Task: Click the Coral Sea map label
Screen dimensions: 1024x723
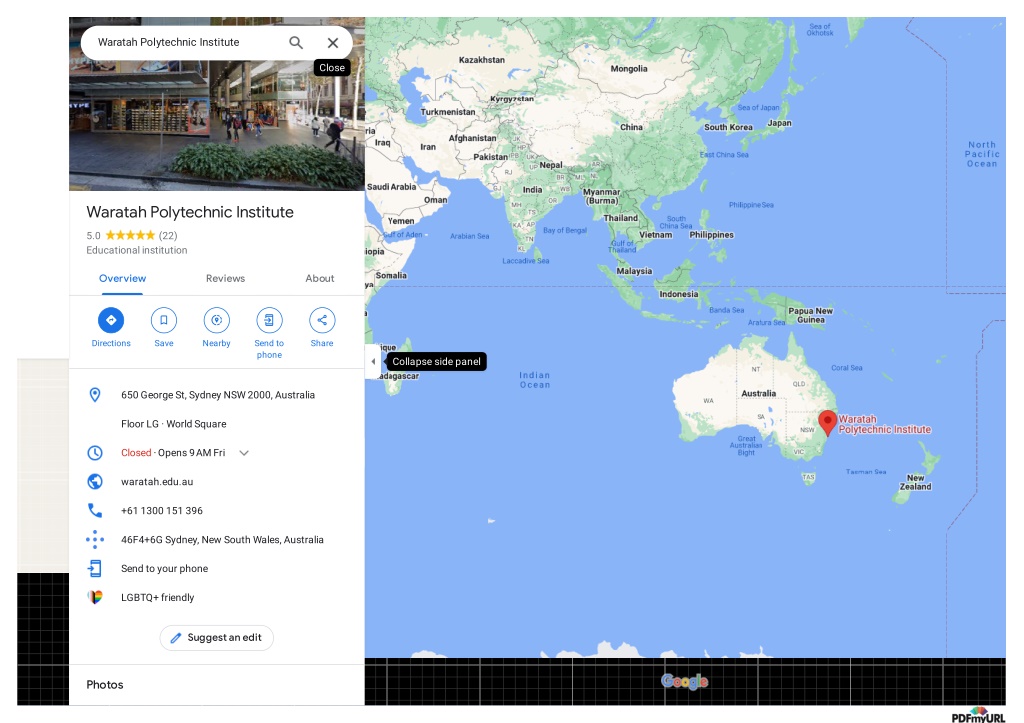Action: (846, 368)
